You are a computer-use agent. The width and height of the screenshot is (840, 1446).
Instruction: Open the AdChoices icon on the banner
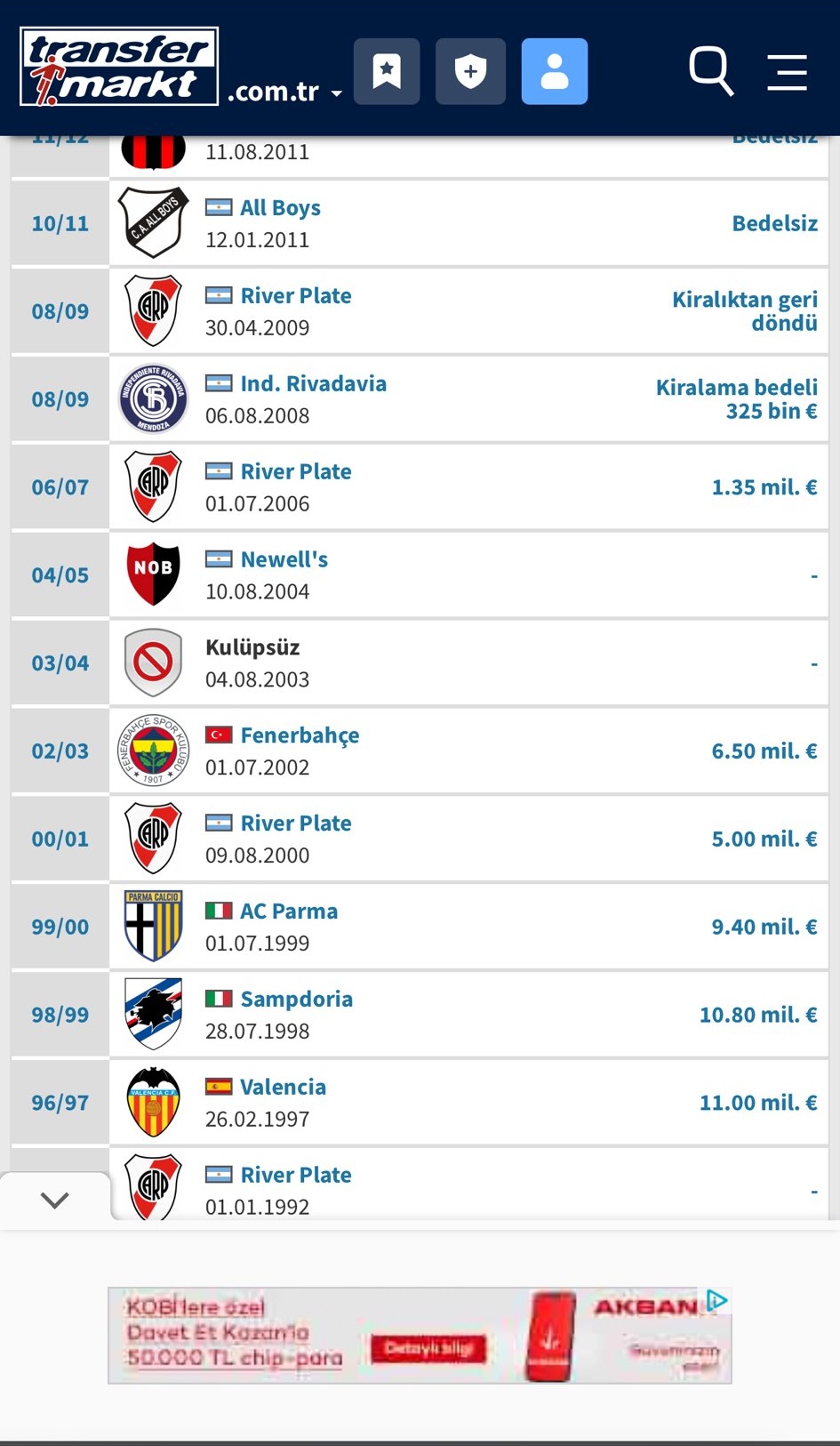click(x=717, y=1301)
